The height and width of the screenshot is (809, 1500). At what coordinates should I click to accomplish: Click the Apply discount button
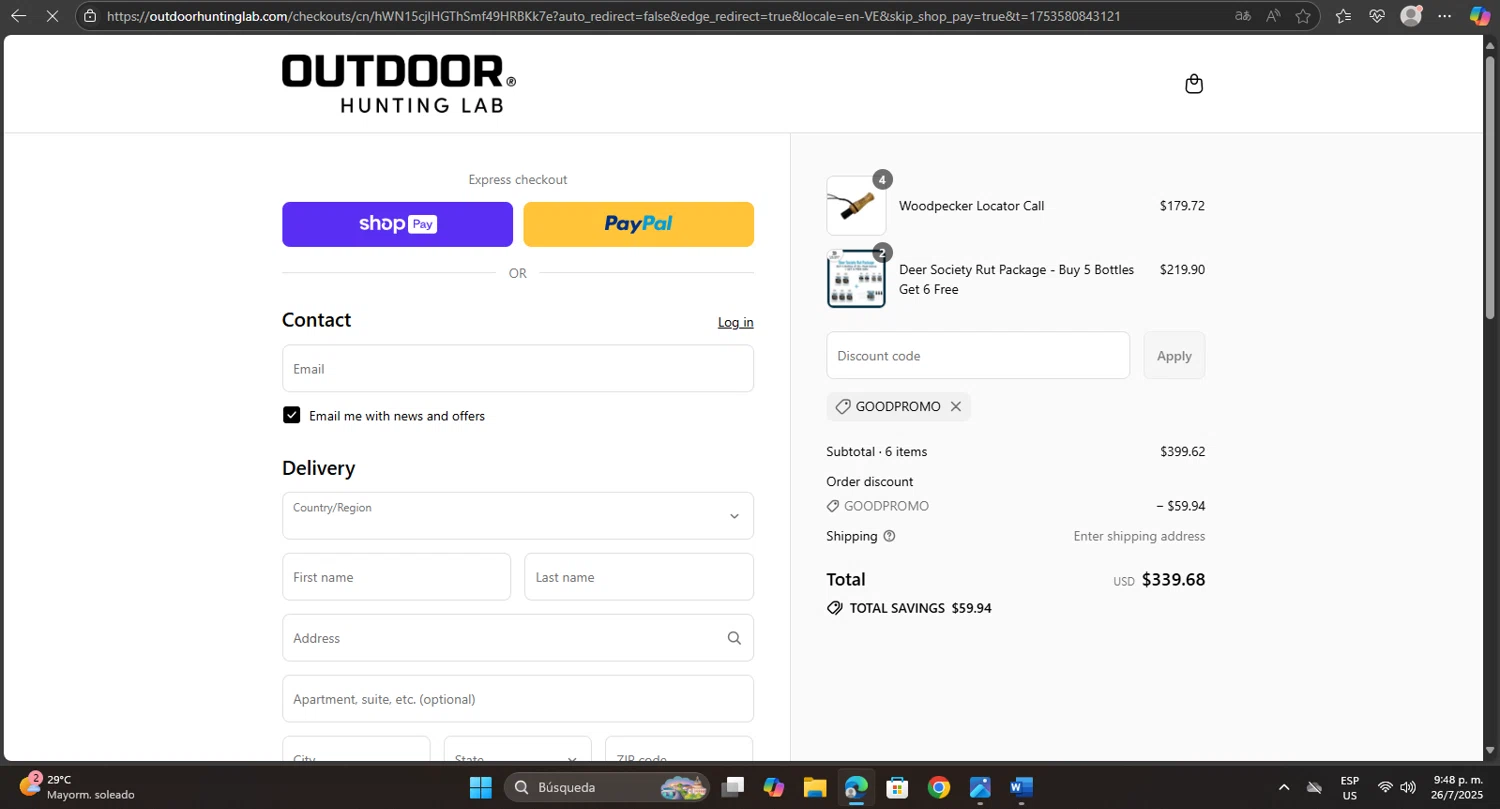click(1174, 355)
